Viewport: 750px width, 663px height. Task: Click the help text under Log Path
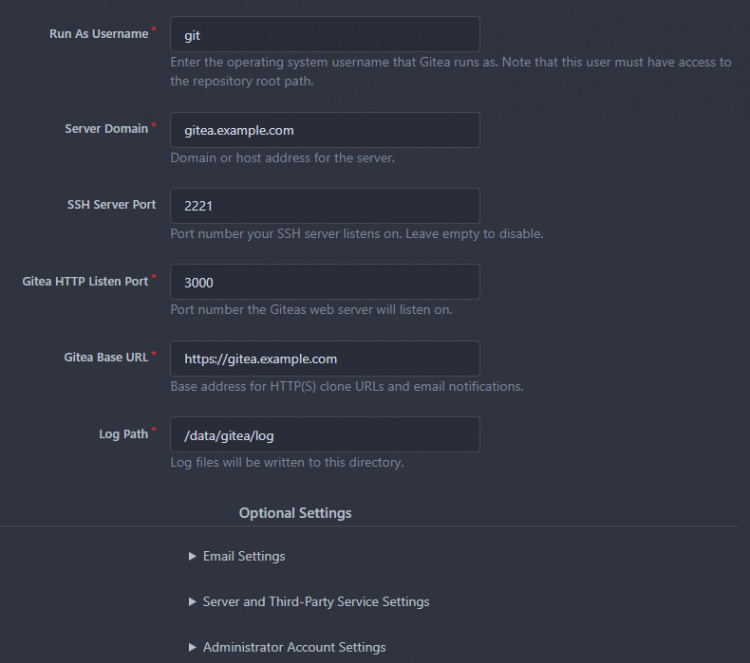(x=287, y=462)
